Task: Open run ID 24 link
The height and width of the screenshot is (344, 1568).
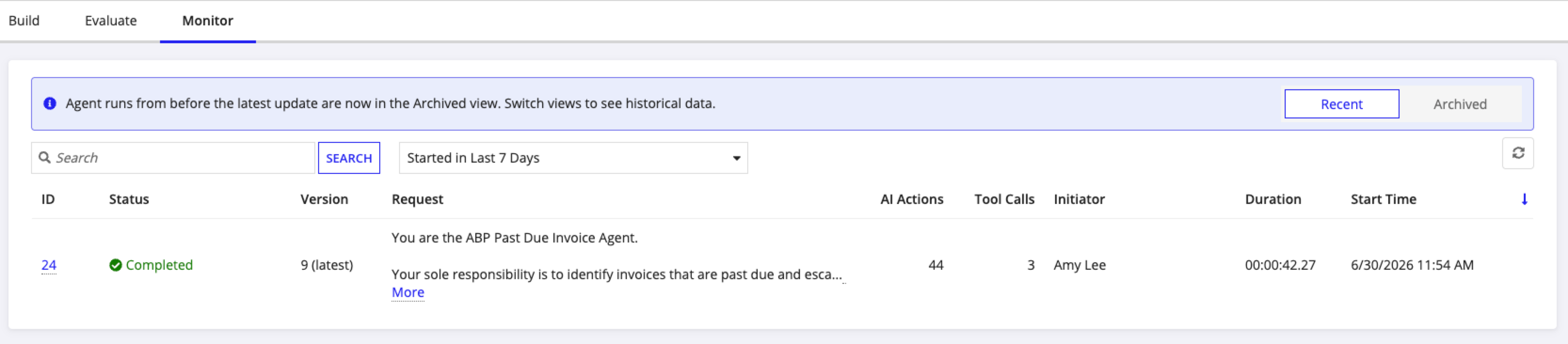Action: click(48, 265)
